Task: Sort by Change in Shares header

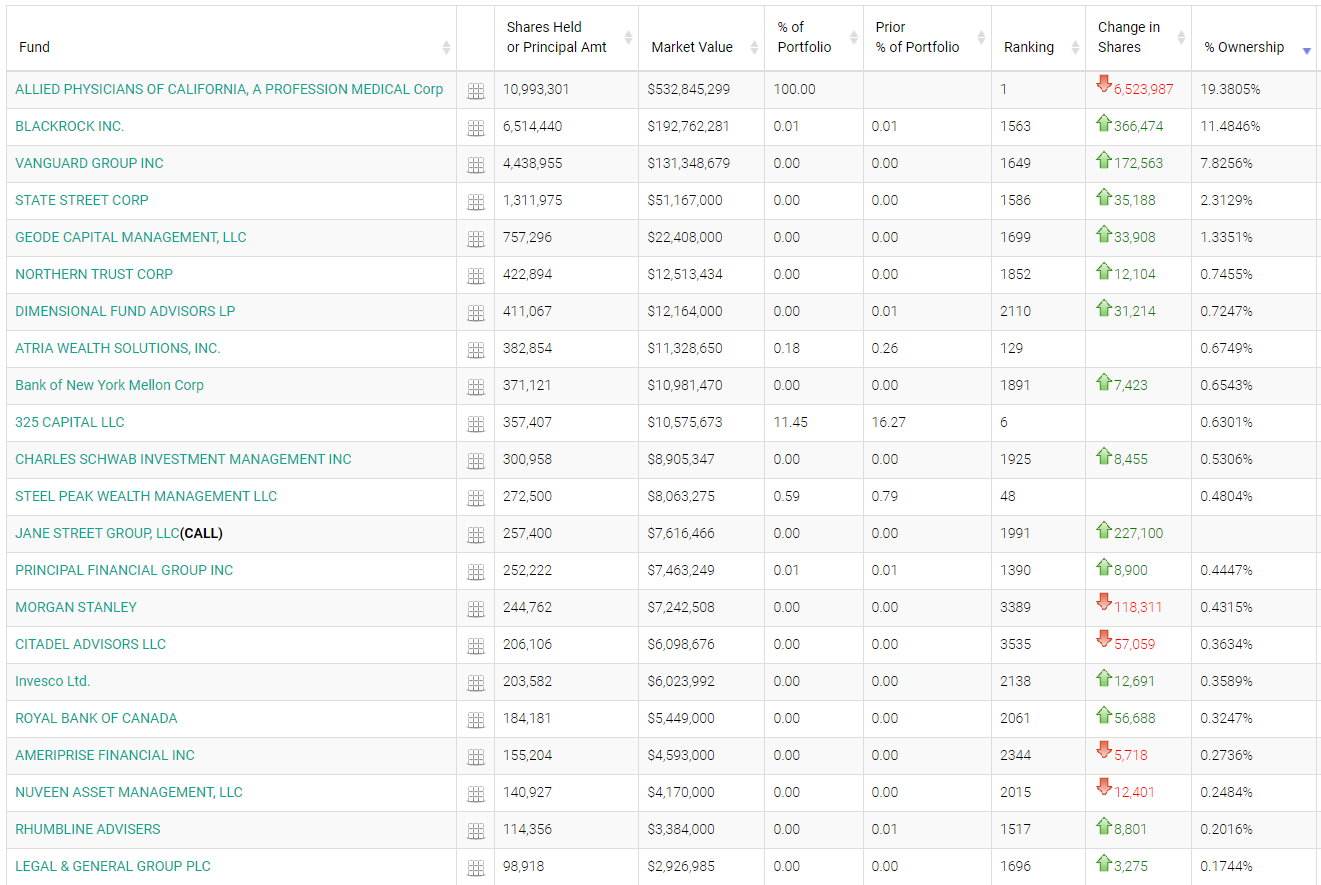Action: (x=1138, y=37)
